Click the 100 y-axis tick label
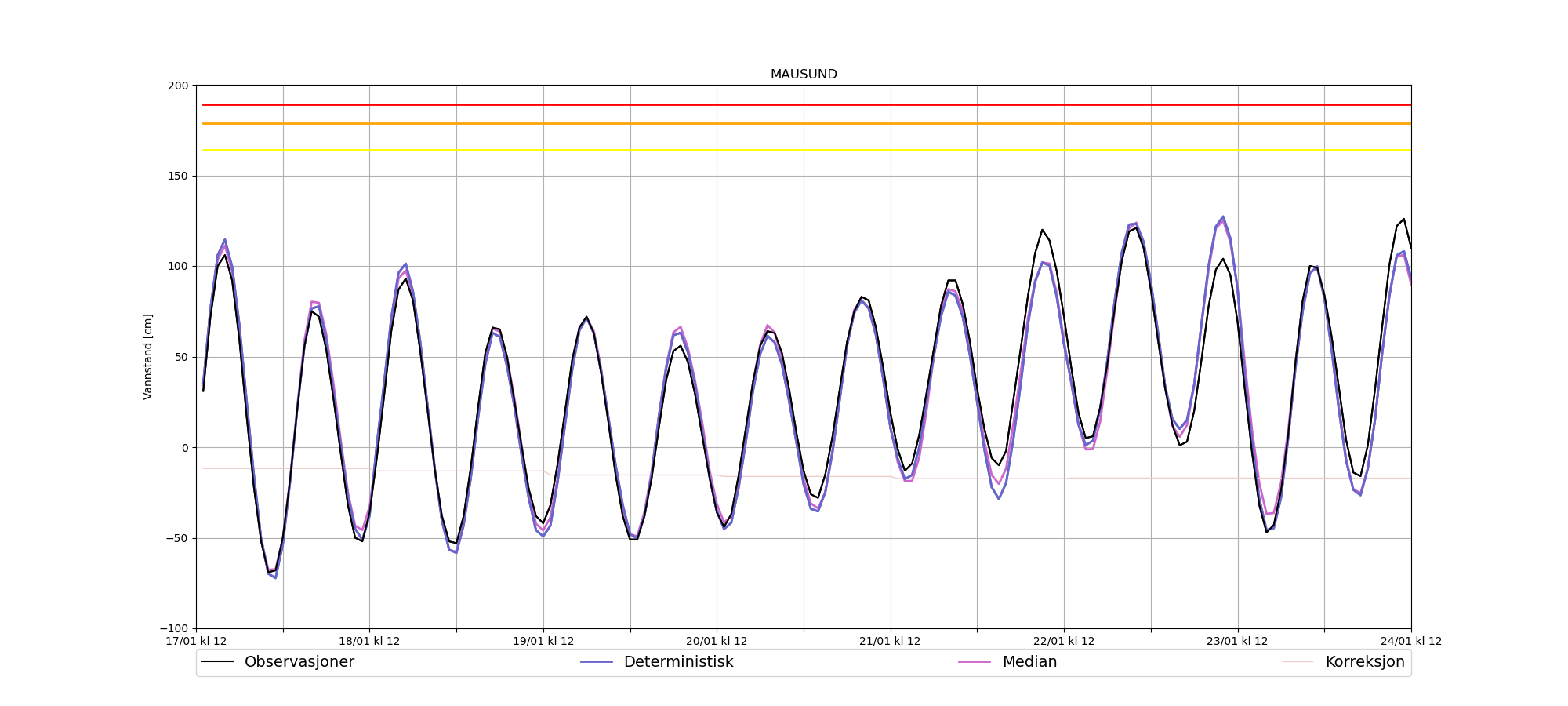 point(178,267)
